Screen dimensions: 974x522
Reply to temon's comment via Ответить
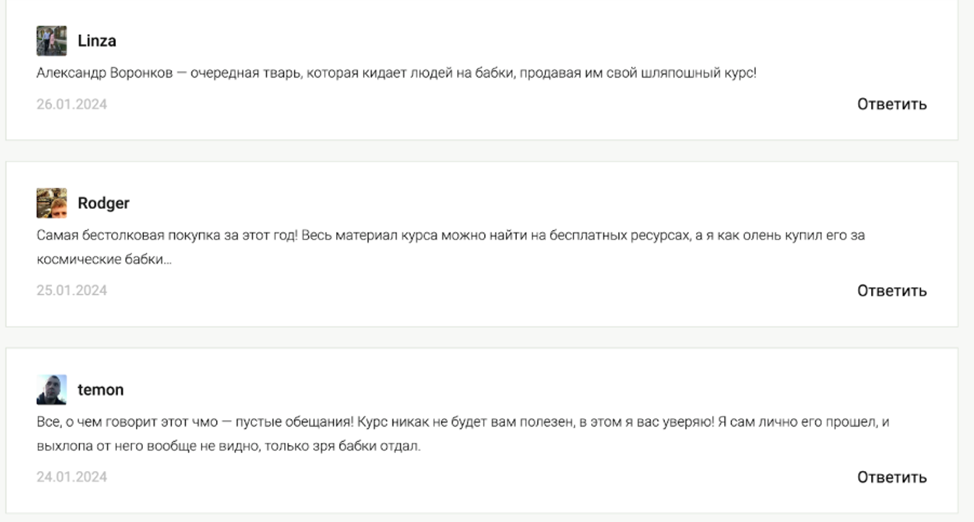[892, 477]
